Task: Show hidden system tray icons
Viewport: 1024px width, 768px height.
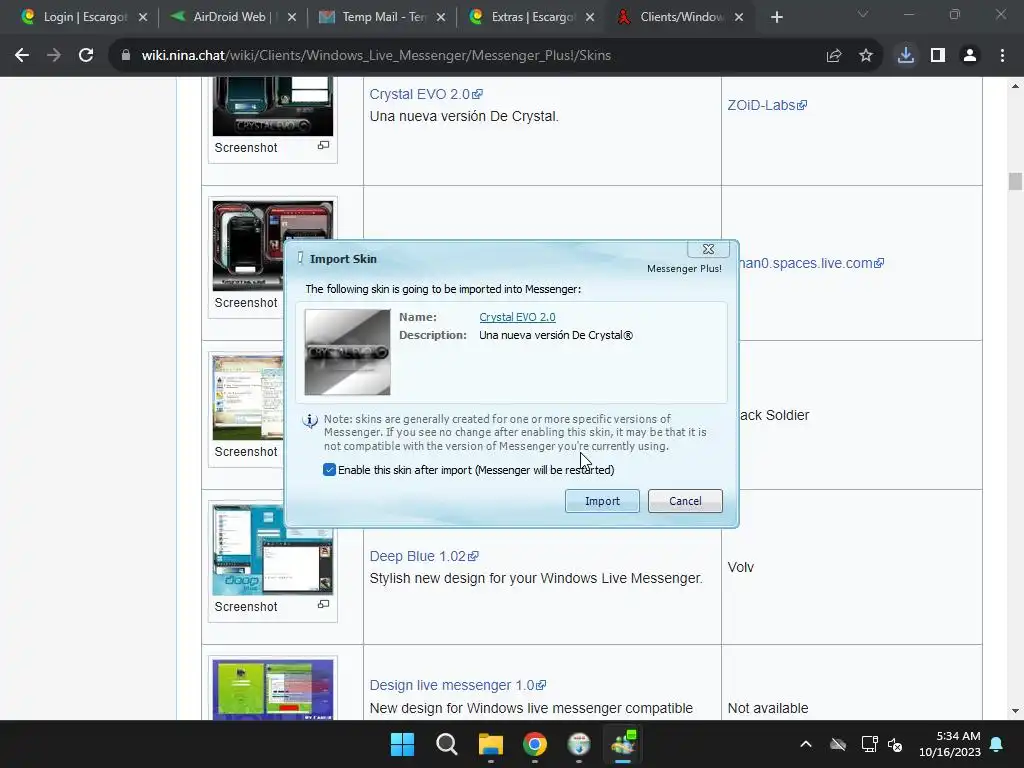Action: click(806, 744)
